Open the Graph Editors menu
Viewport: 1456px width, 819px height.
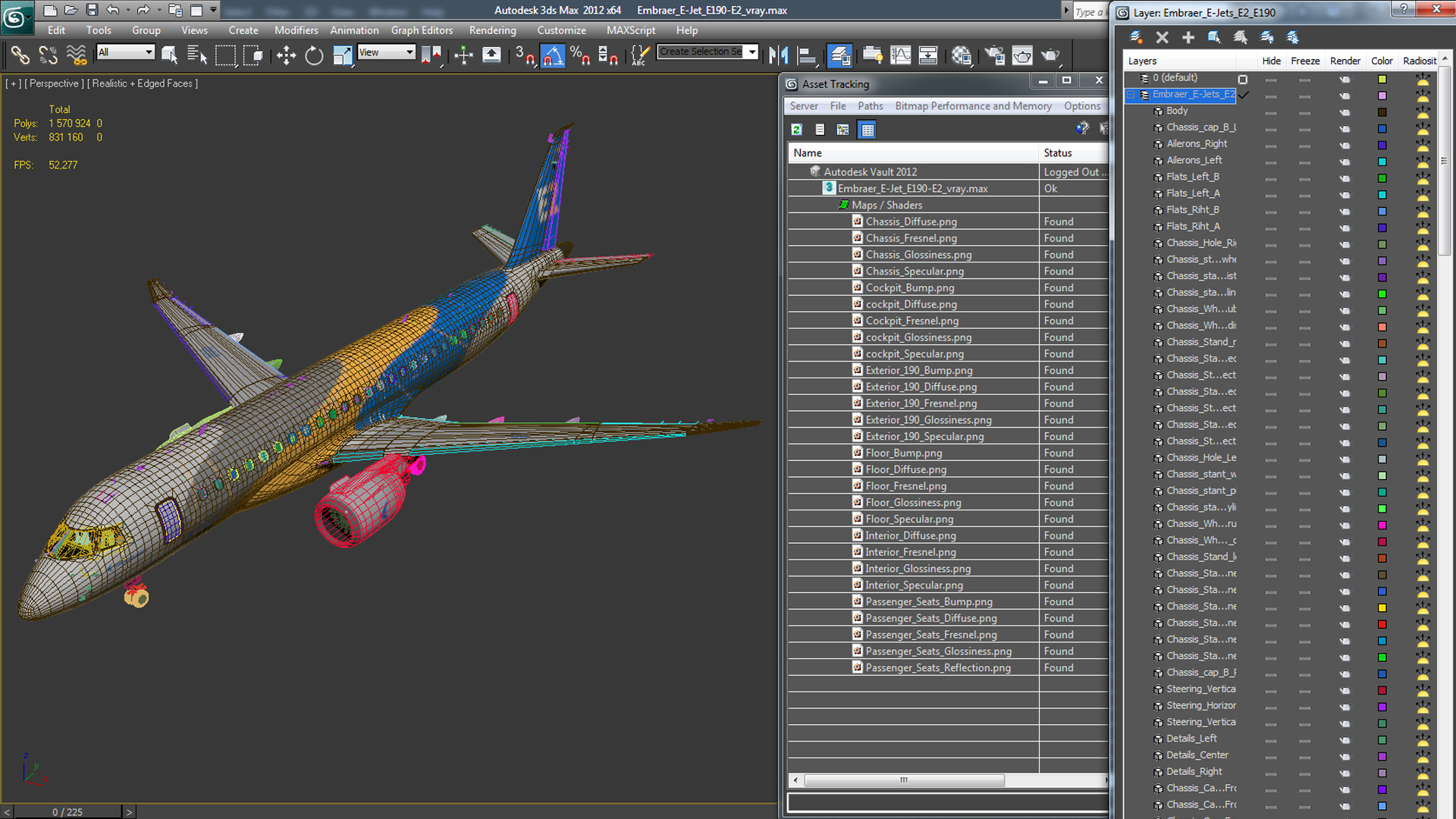[x=422, y=30]
